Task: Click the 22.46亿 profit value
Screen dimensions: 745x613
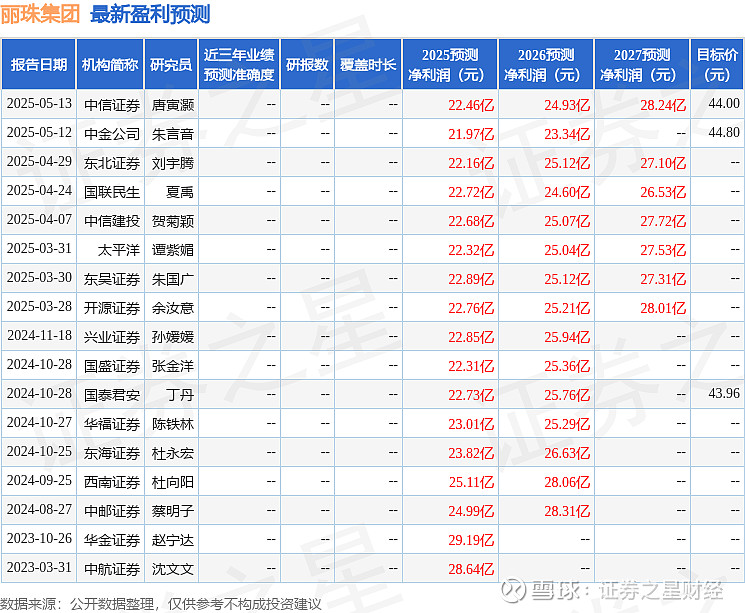Action: coord(471,105)
